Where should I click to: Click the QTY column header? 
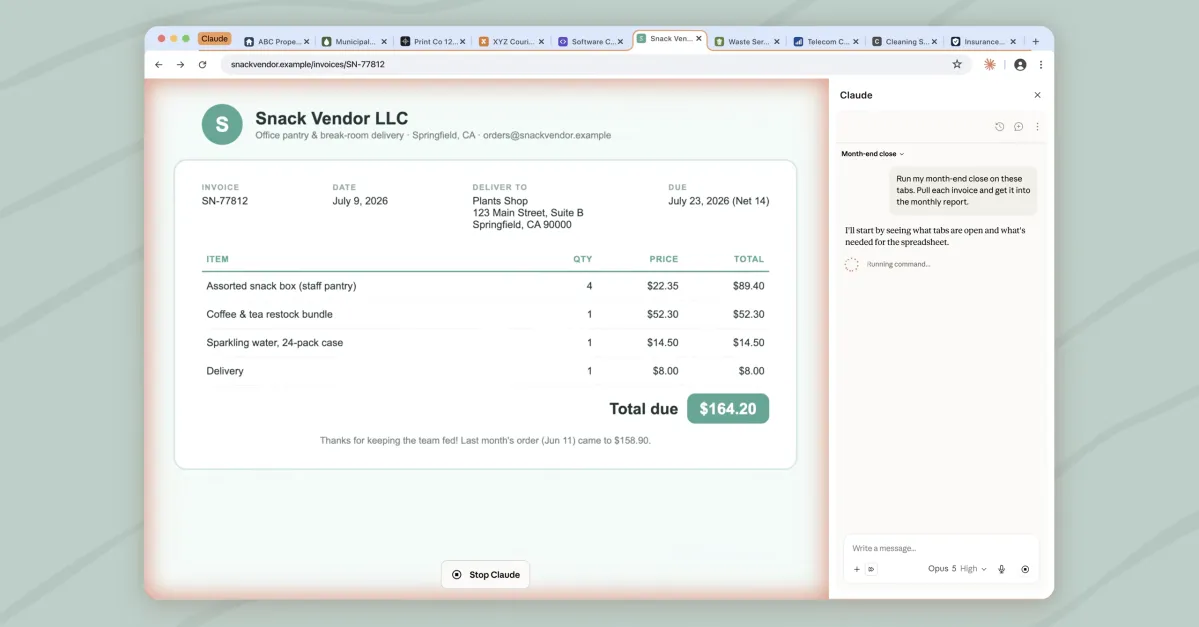(583, 259)
